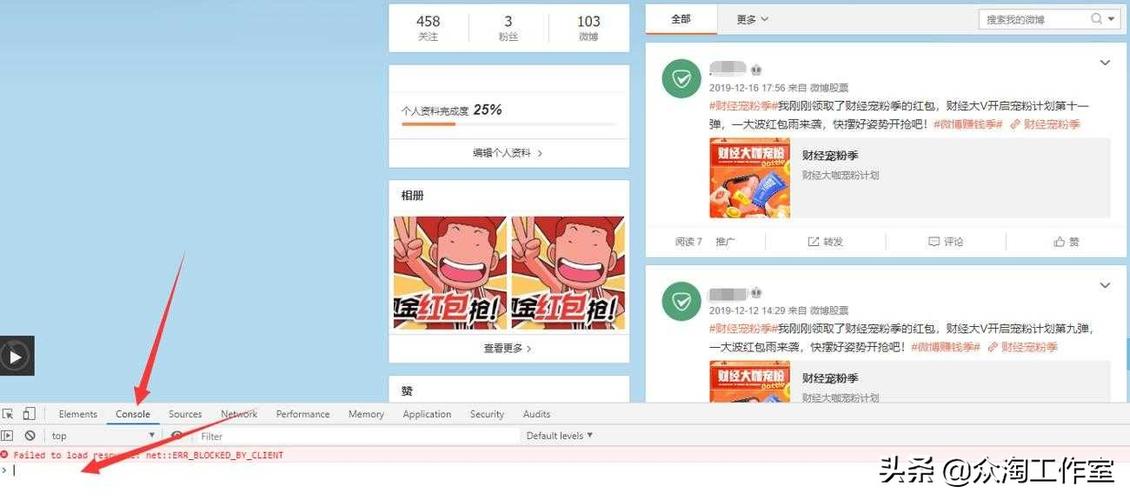Screen dimensions: 1130x500
Task: Open the 更多 dropdown filter
Action: [x=752, y=19]
